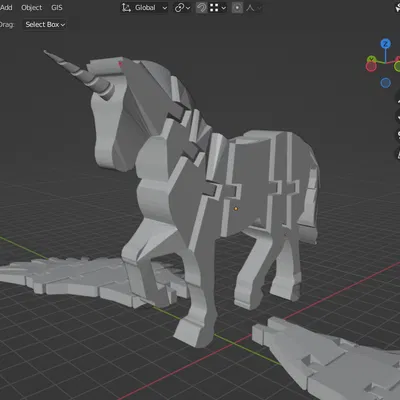
Task: Click the blue Z axis on the gizmo
Action: (x=386, y=44)
